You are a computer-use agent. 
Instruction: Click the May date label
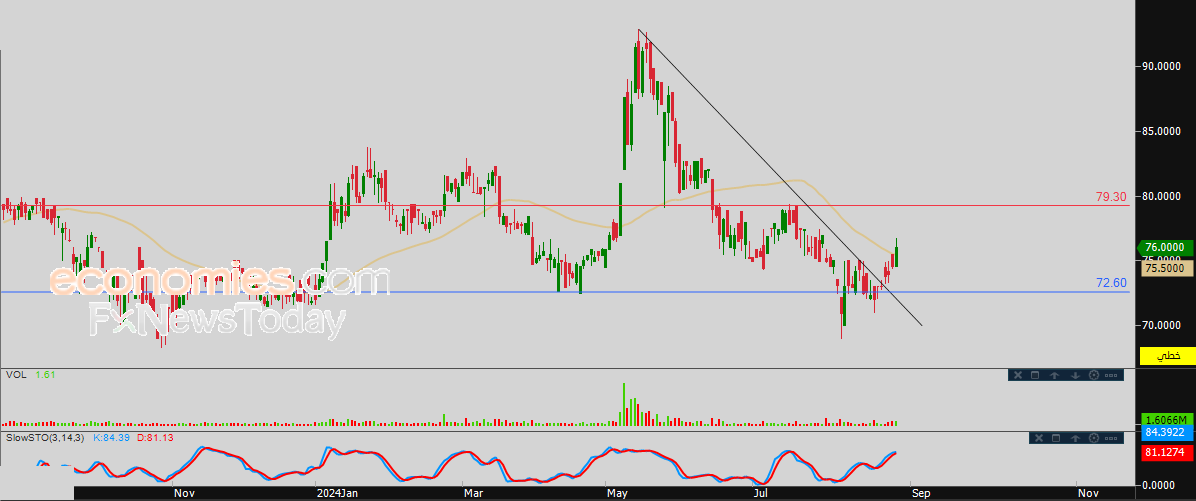(618, 493)
